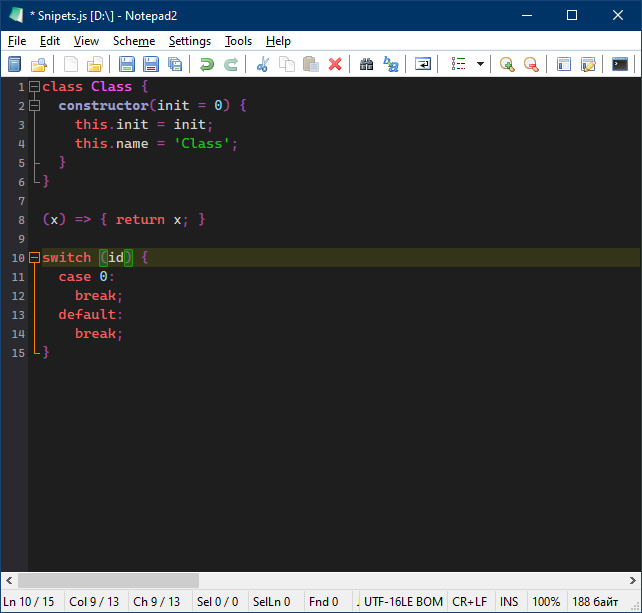Screen dimensions: 642x613
Task: Click the CR+LF line ending indicator
Action: (x=470, y=602)
